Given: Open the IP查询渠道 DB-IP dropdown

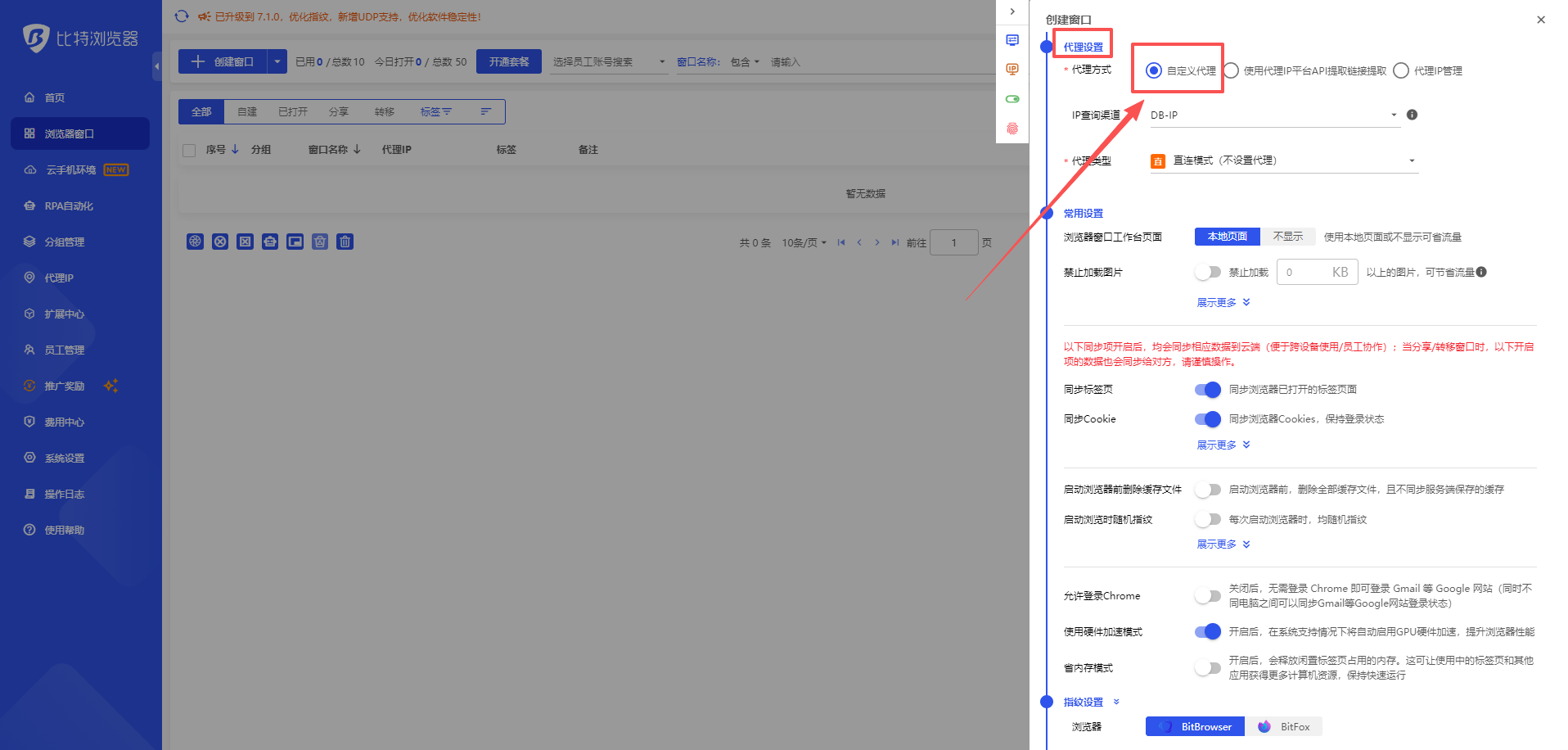Looking at the screenshot, I should (1273, 115).
